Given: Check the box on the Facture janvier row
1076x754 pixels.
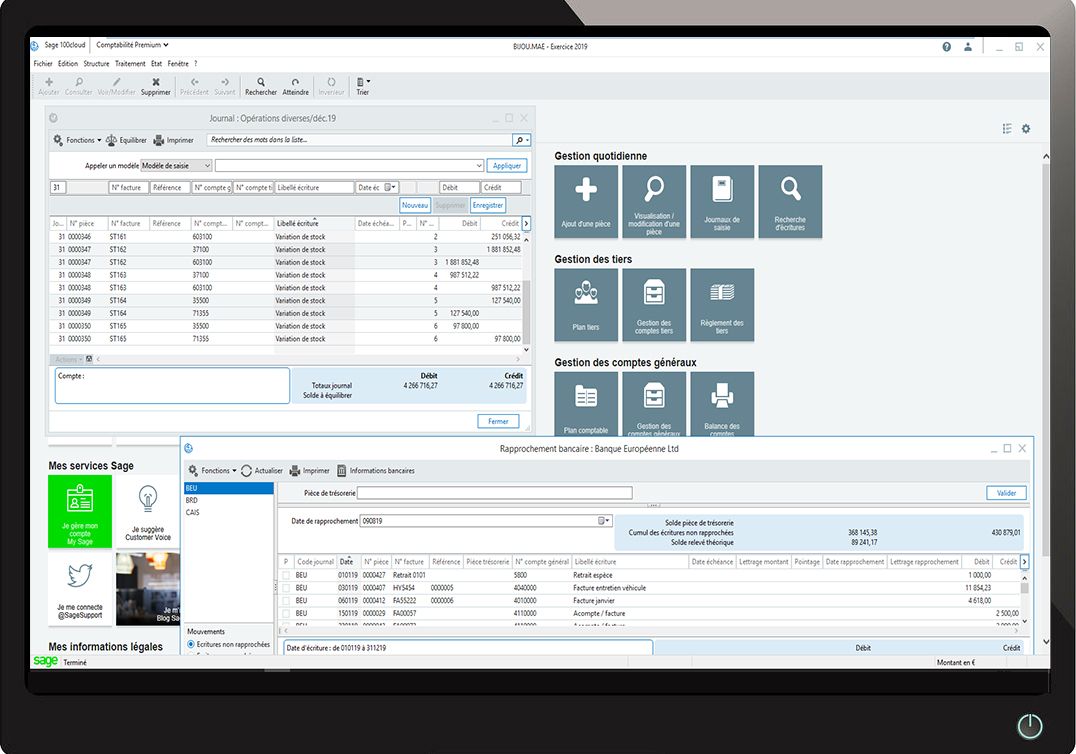Looking at the screenshot, I should pos(286,600).
